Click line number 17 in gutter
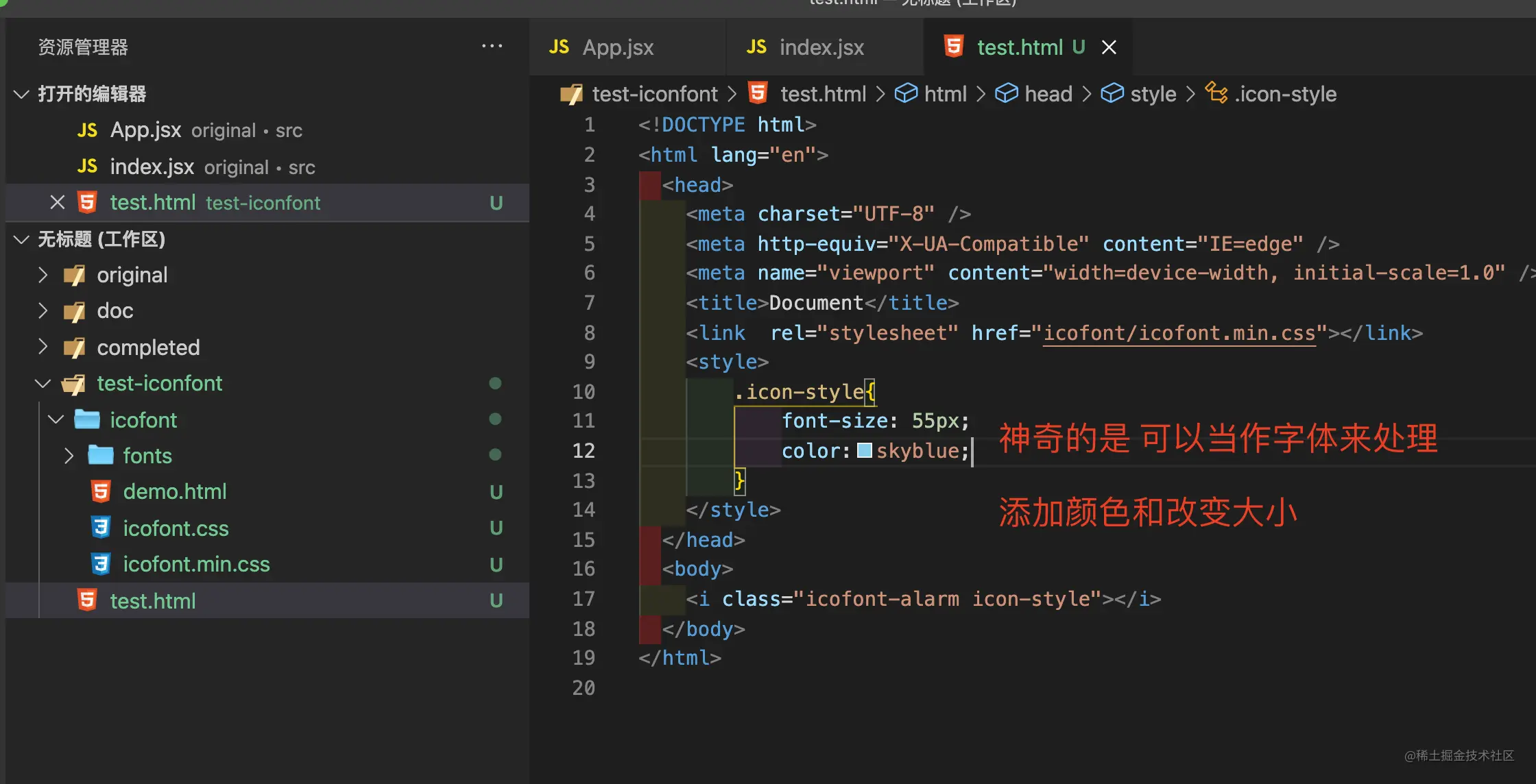Screen dimensions: 1536x784 pyautogui.click(x=584, y=599)
